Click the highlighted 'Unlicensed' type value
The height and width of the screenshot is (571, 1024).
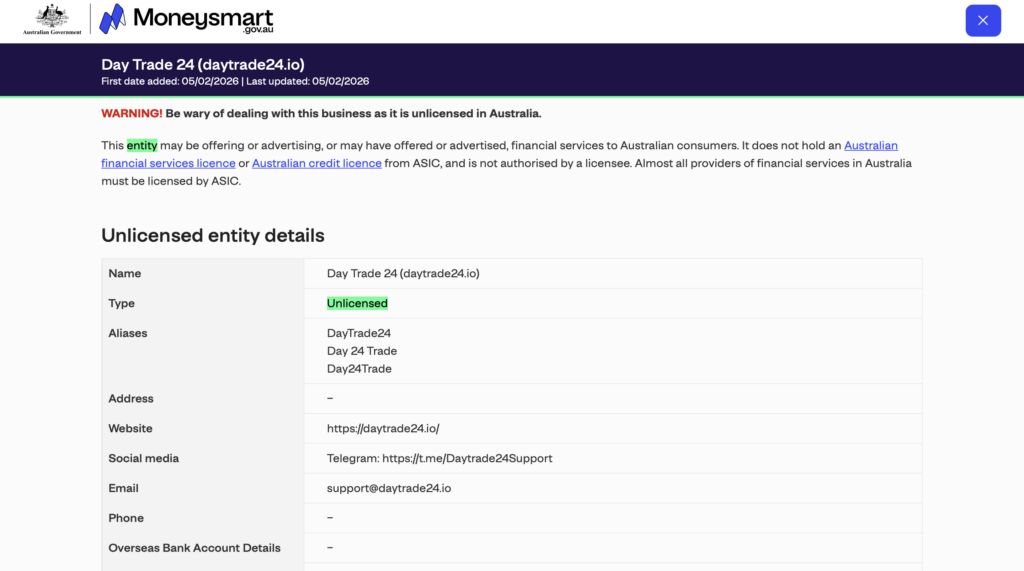click(357, 303)
